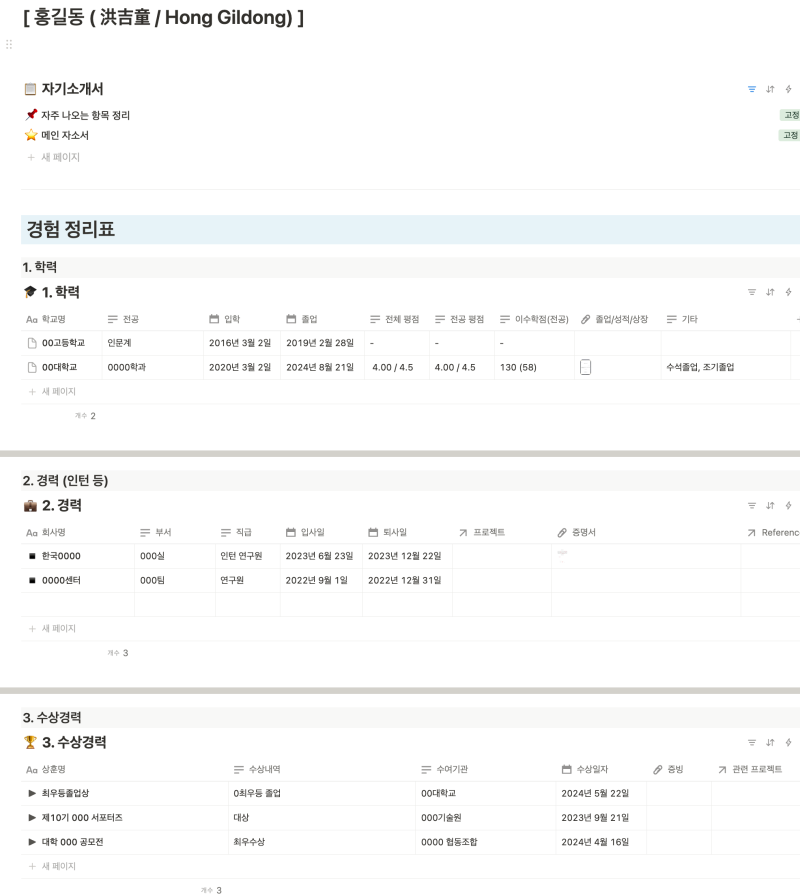
Task: Open the 자주 나오는 항목 정리 page
Action: click(x=85, y=115)
